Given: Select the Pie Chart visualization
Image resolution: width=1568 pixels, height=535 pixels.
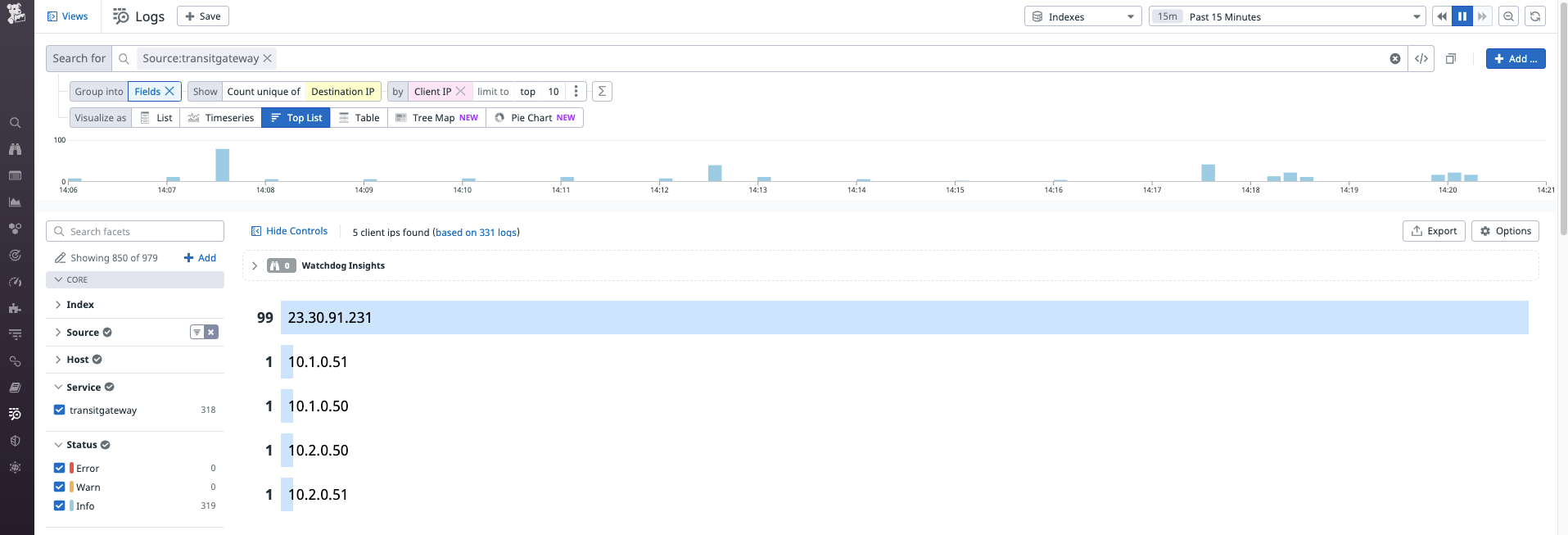Looking at the screenshot, I should (535, 118).
